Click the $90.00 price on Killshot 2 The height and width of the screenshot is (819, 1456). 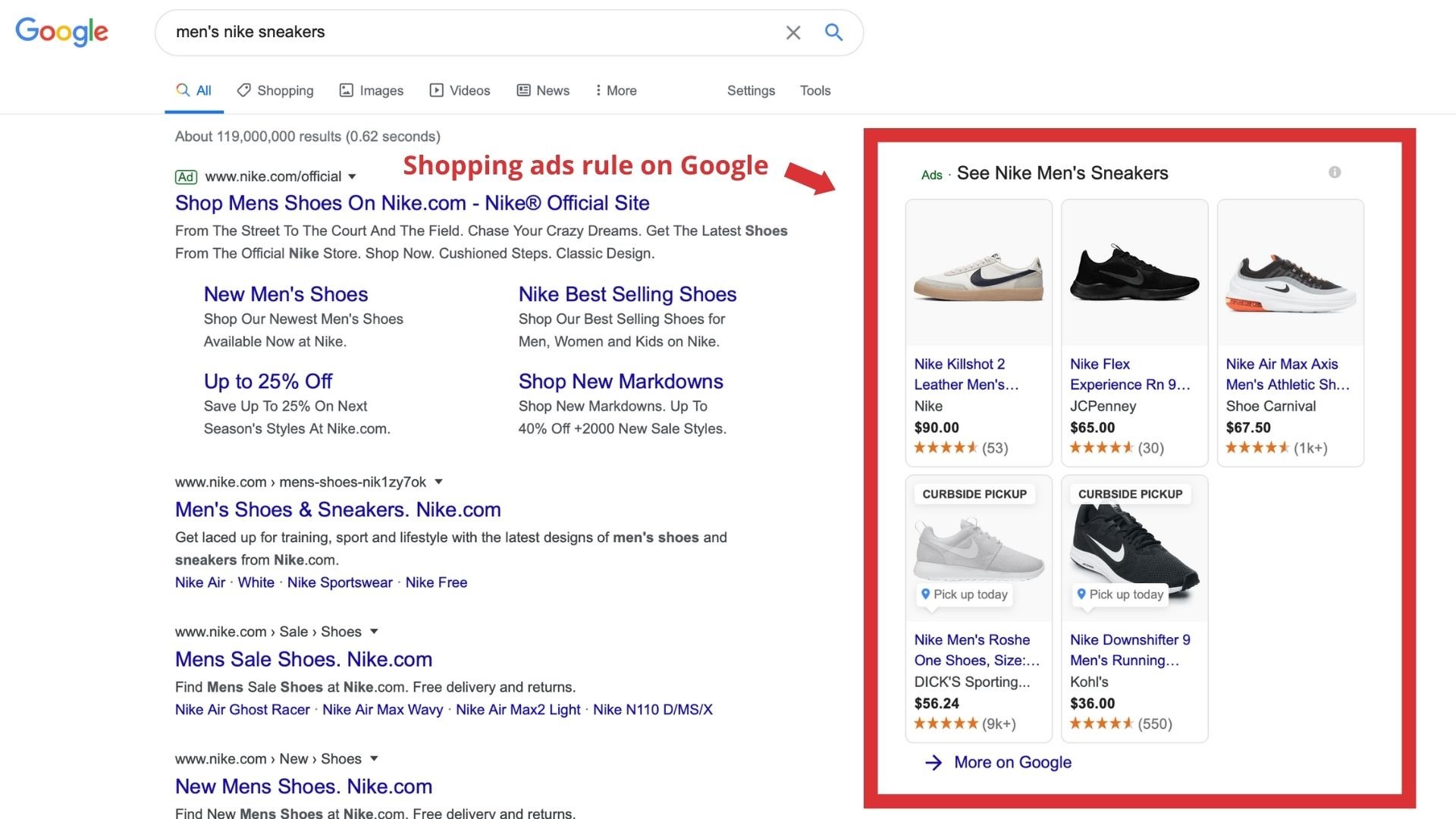(x=937, y=427)
